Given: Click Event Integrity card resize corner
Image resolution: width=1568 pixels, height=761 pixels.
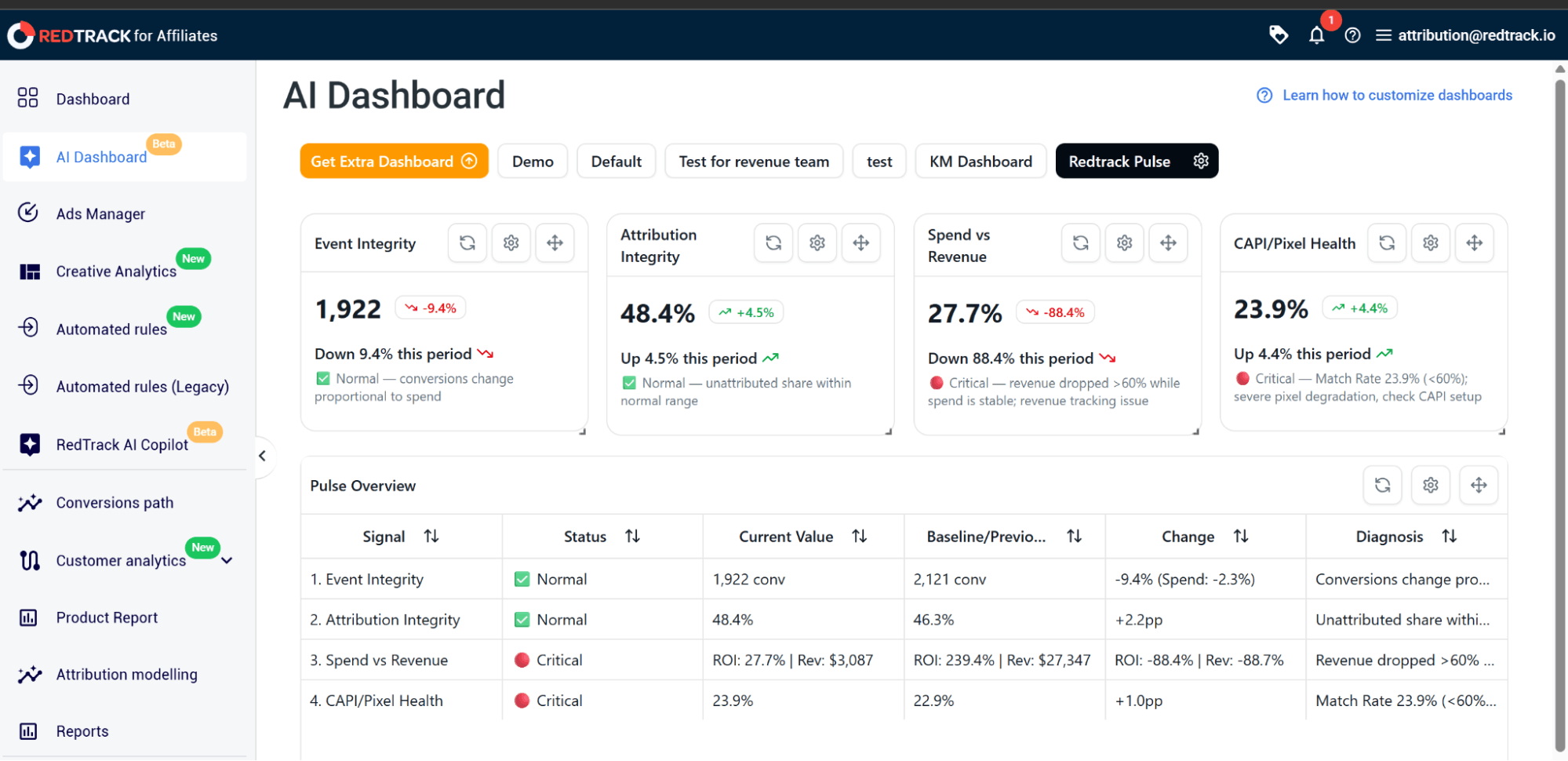Looking at the screenshot, I should [583, 431].
